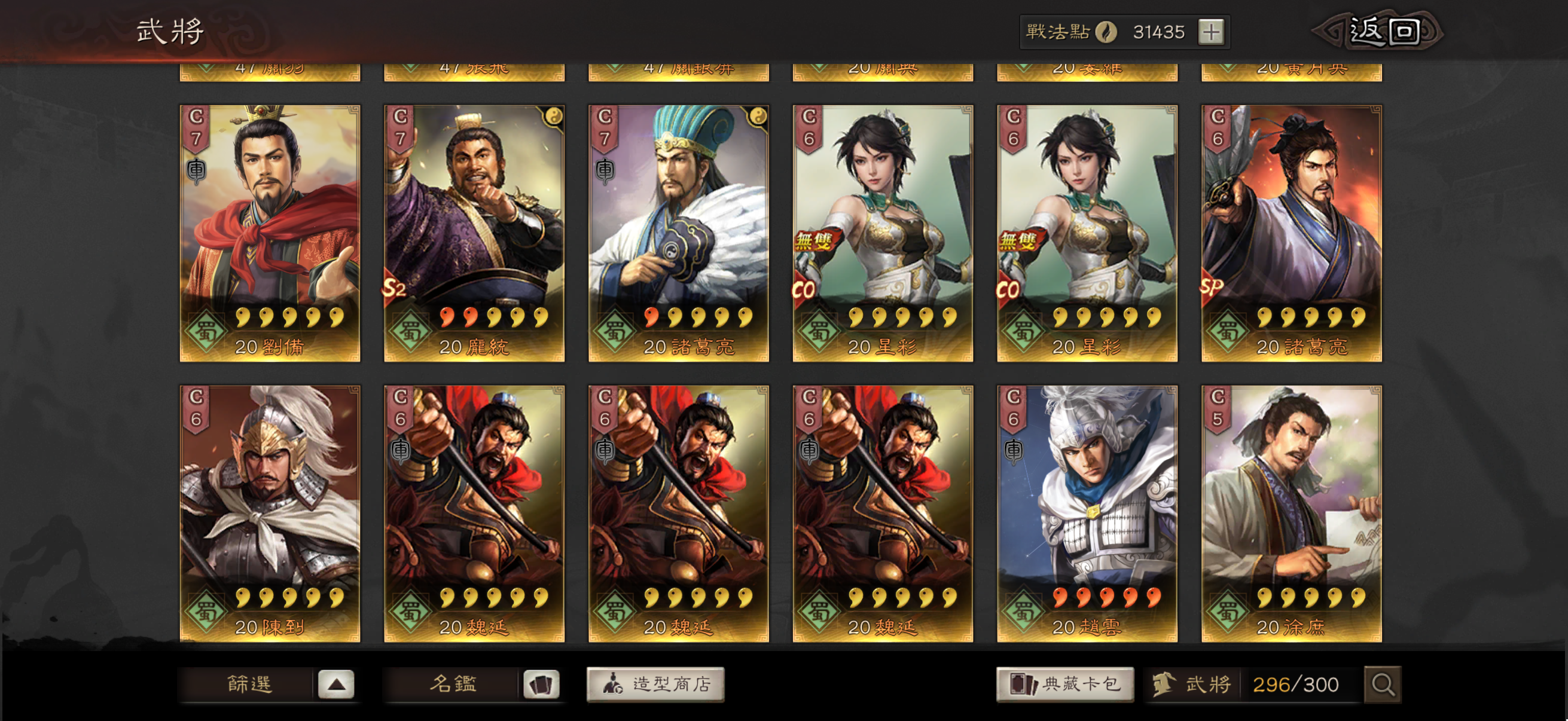Click the plus icon beside 戰法點 31435

click(1211, 32)
